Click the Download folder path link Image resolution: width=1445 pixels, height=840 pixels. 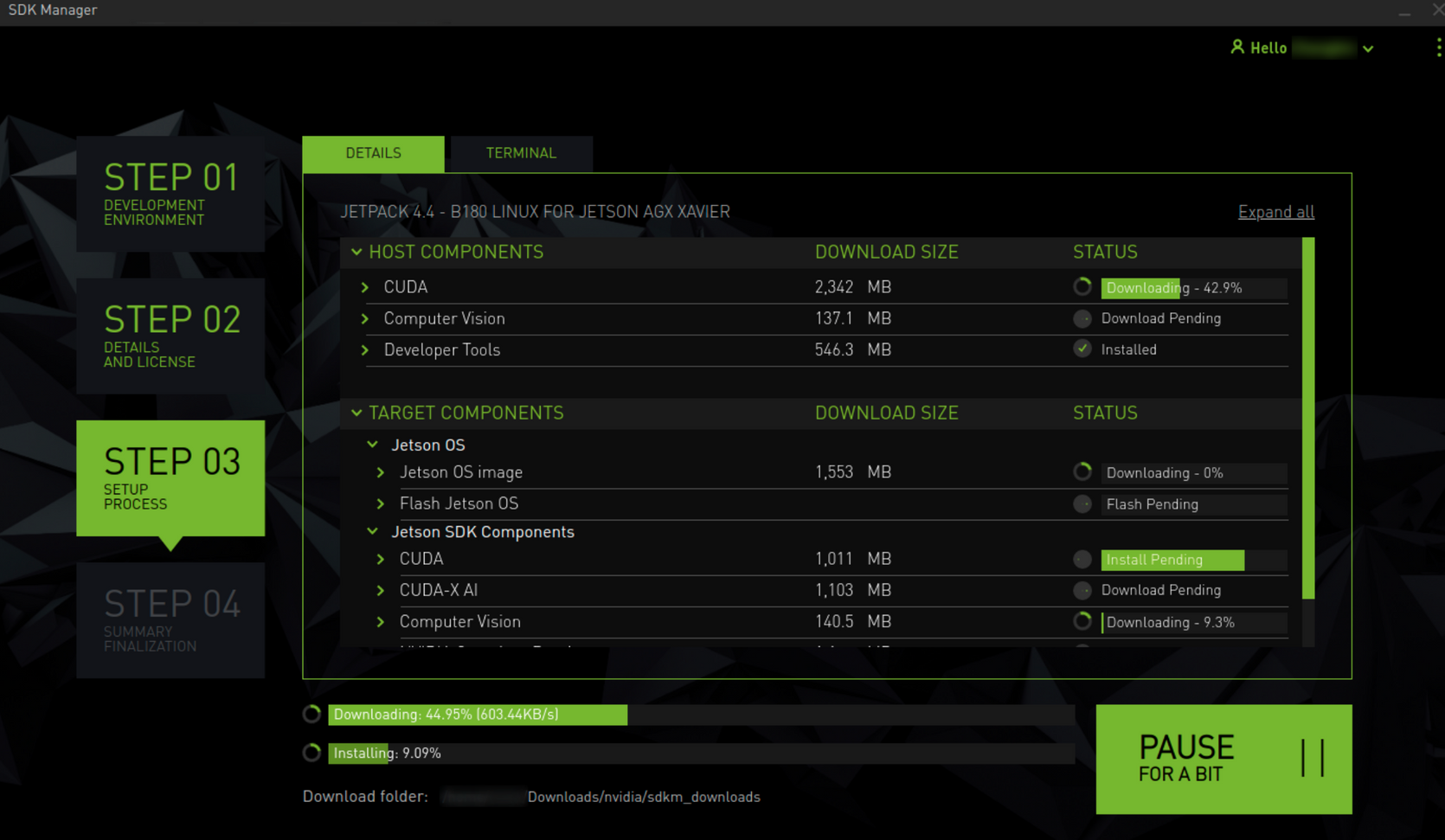tap(600, 797)
